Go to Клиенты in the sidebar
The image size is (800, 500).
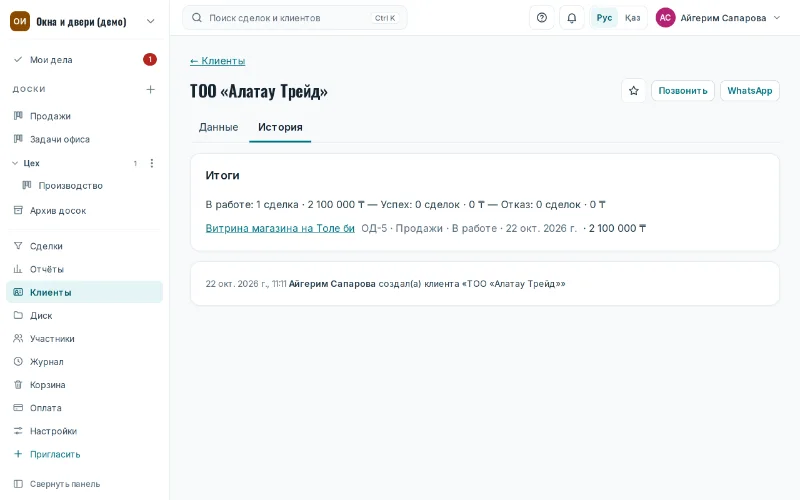pos(84,292)
